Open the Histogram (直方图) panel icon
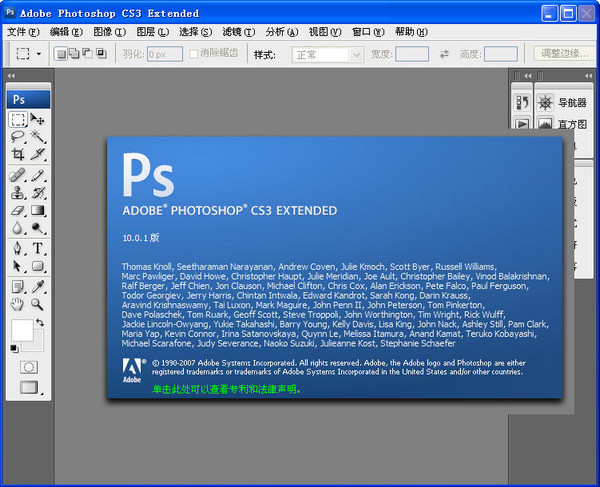This screenshot has height=487, width=600. click(546, 124)
